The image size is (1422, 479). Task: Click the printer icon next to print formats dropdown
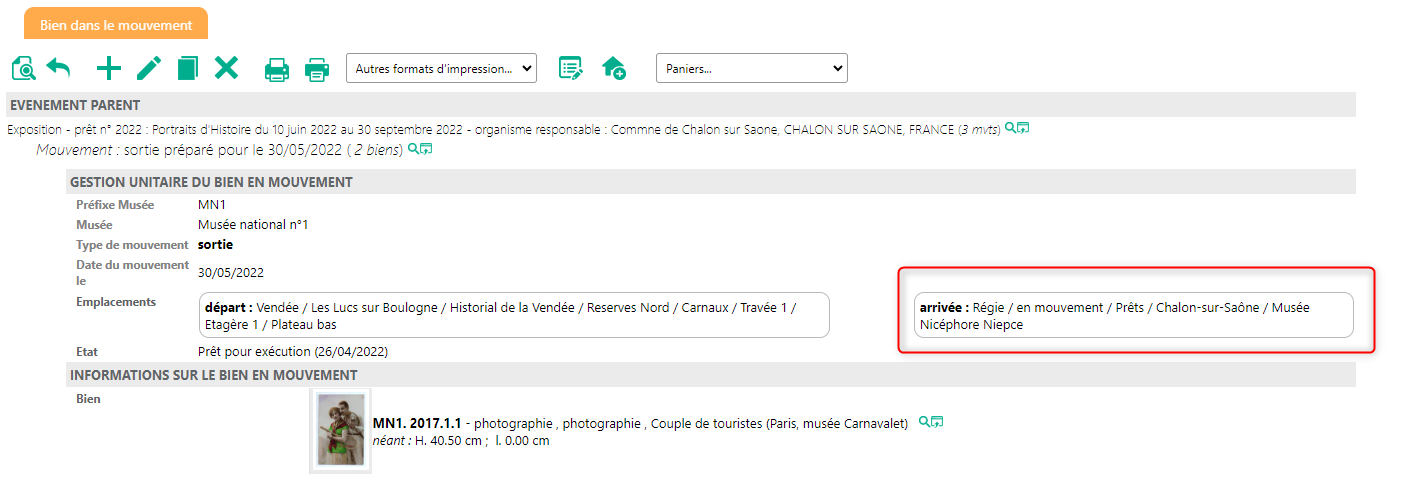pos(317,69)
